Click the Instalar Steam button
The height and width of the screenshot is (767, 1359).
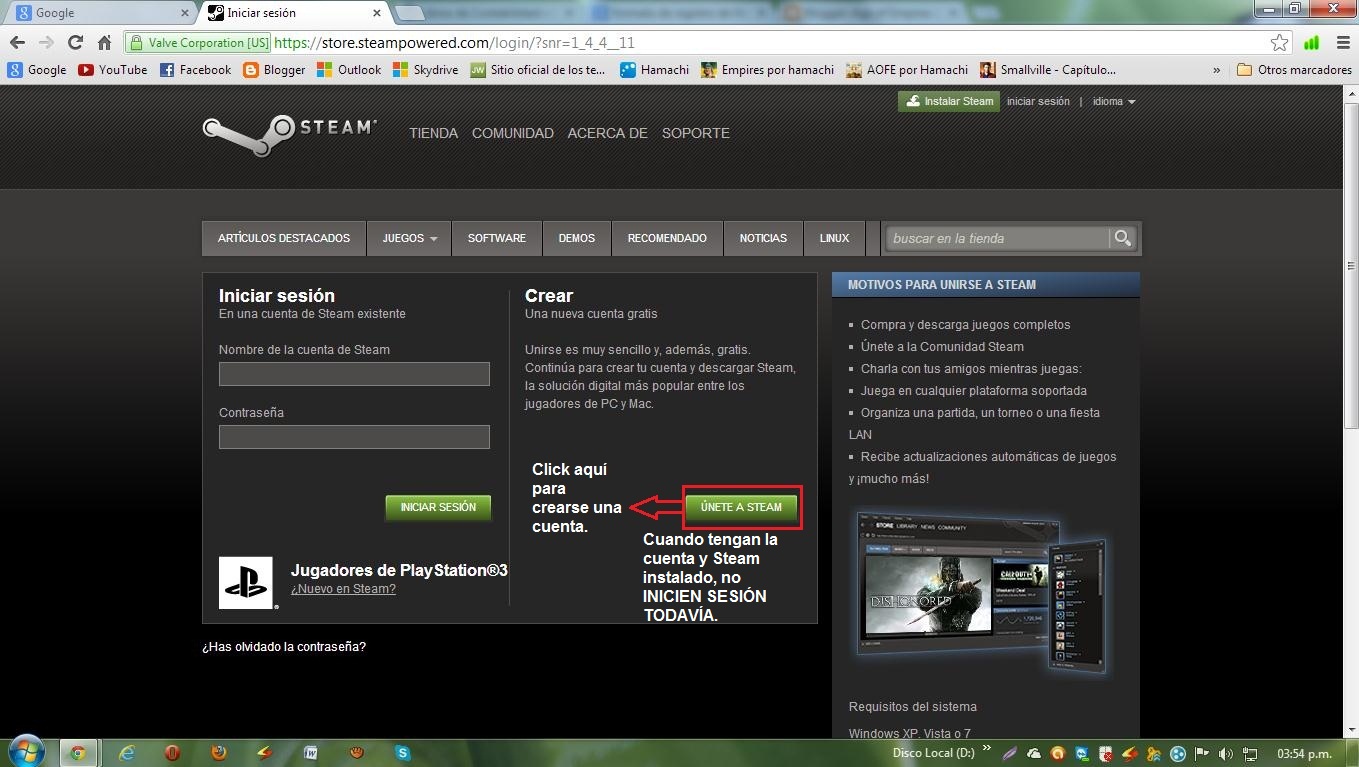pyautogui.click(x=949, y=101)
